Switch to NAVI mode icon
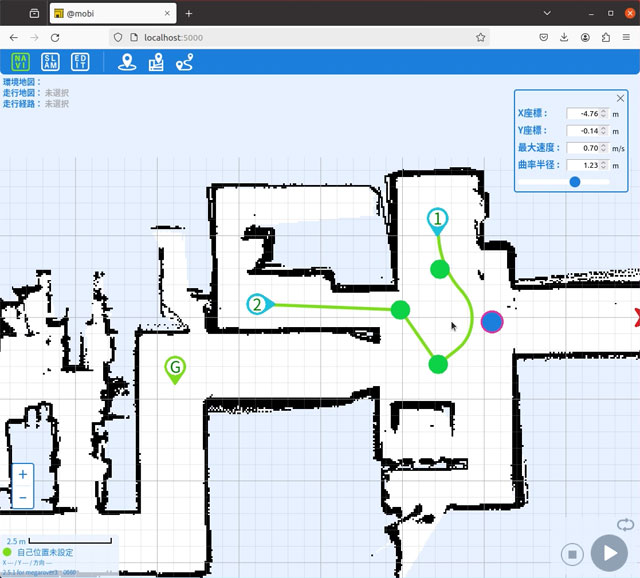 pos(20,62)
